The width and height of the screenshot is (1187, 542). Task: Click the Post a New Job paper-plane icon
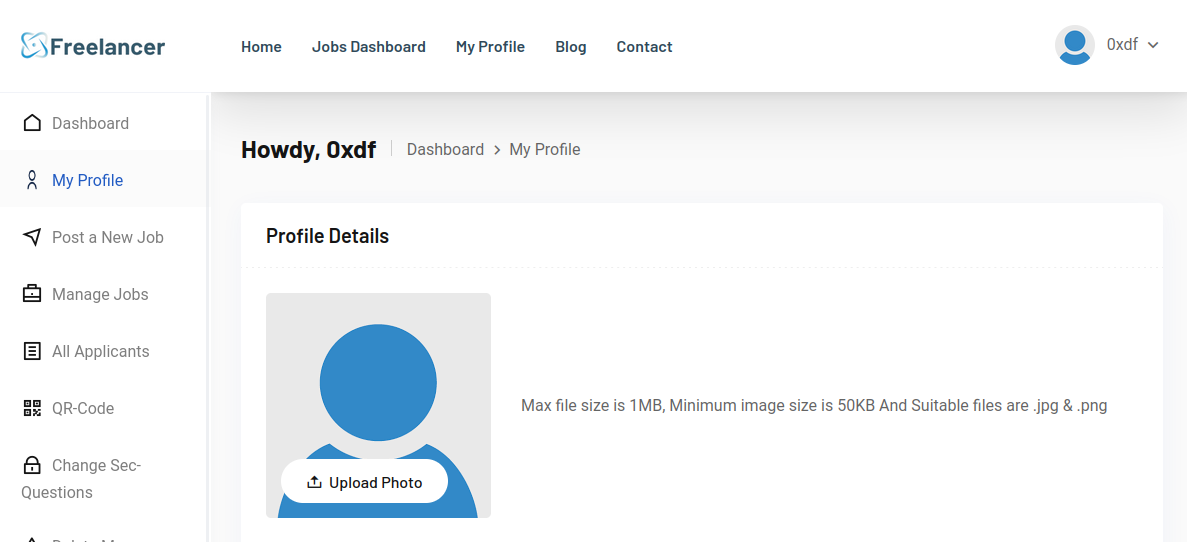[32, 237]
